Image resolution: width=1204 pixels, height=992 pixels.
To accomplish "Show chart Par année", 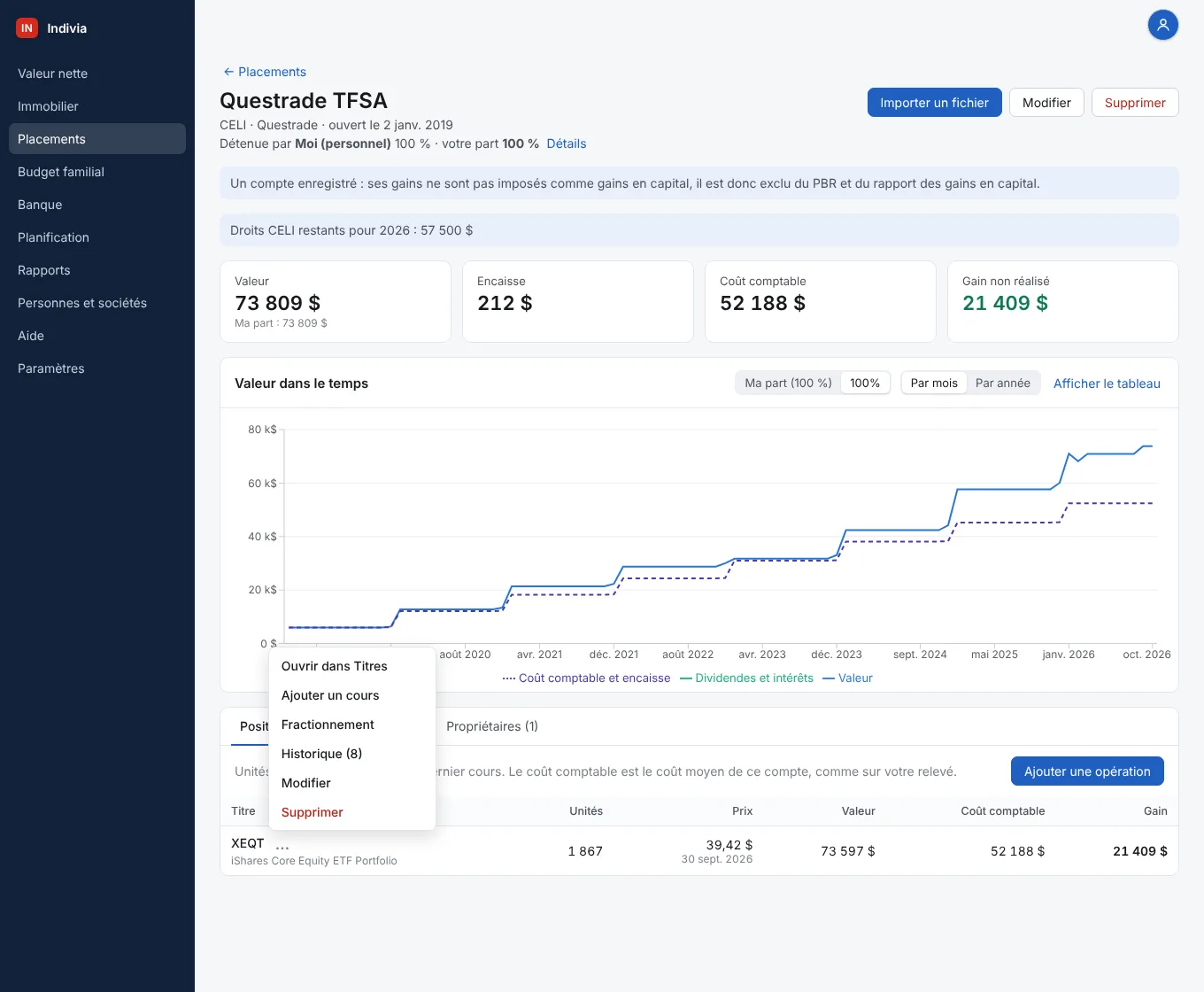I will coord(1003,384).
